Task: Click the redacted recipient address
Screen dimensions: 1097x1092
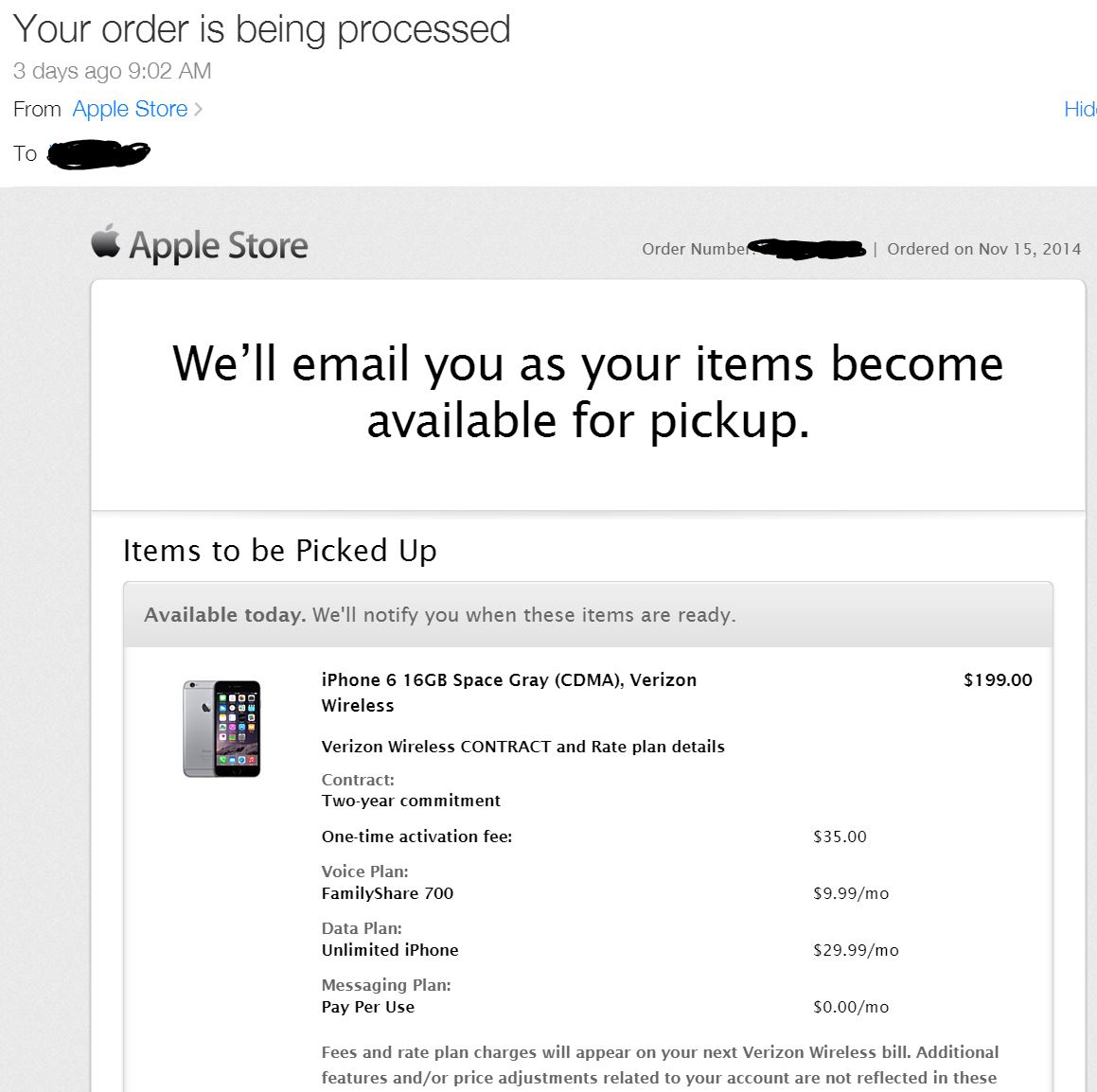Action: click(x=98, y=154)
